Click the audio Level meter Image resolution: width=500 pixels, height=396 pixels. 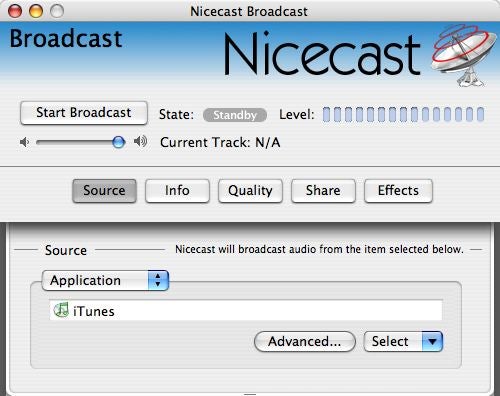pyautogui.click(x=403, y=114)
